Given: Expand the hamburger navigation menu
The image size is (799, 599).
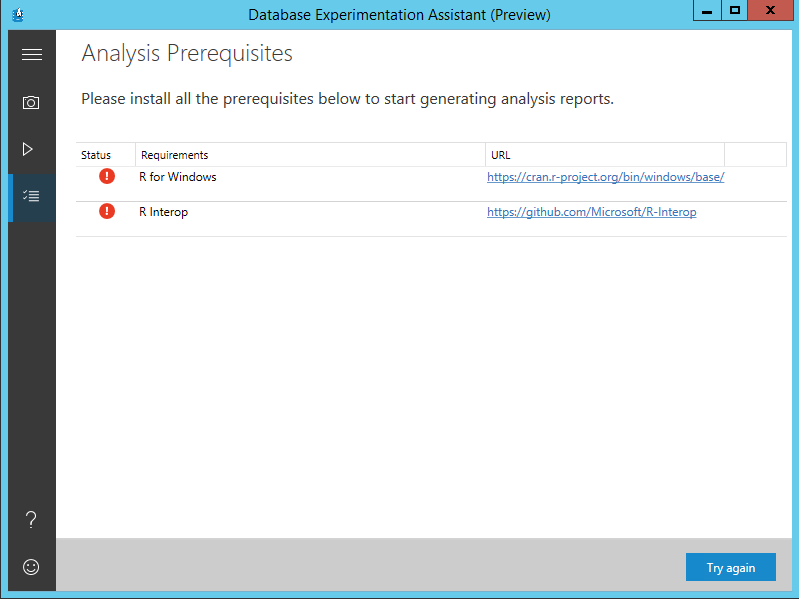Looking at the screenshot, I should click(31, 55).
